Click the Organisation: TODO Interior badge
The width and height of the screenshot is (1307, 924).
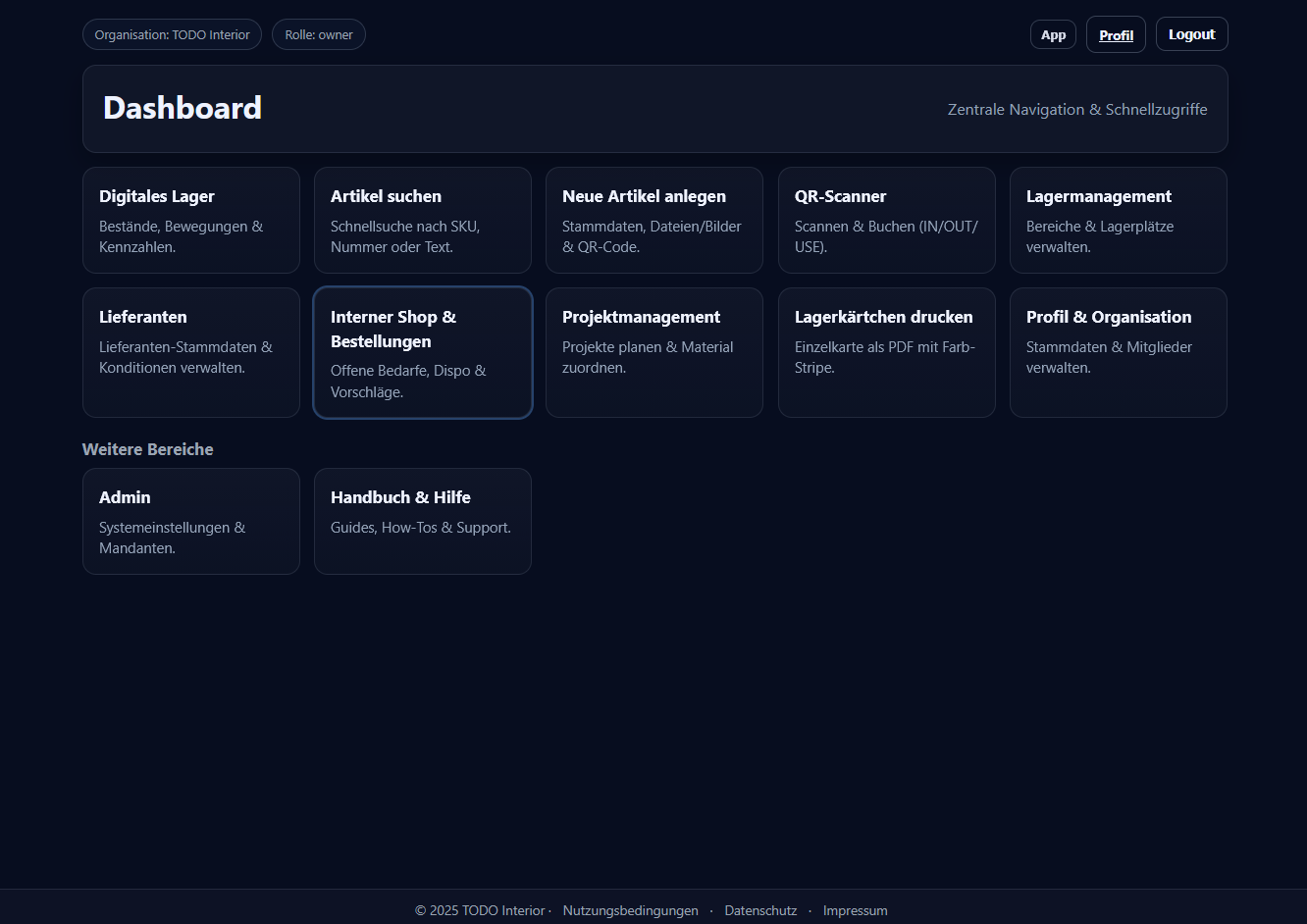tap(172, 34)
